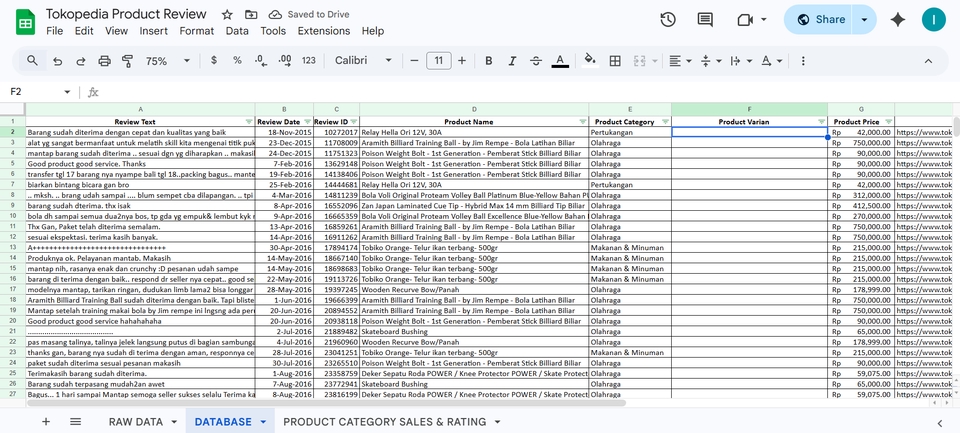Open the DATABASE tab options arrow
The height and width of the screenshot is (433, 960).
(x=263, y=422)
